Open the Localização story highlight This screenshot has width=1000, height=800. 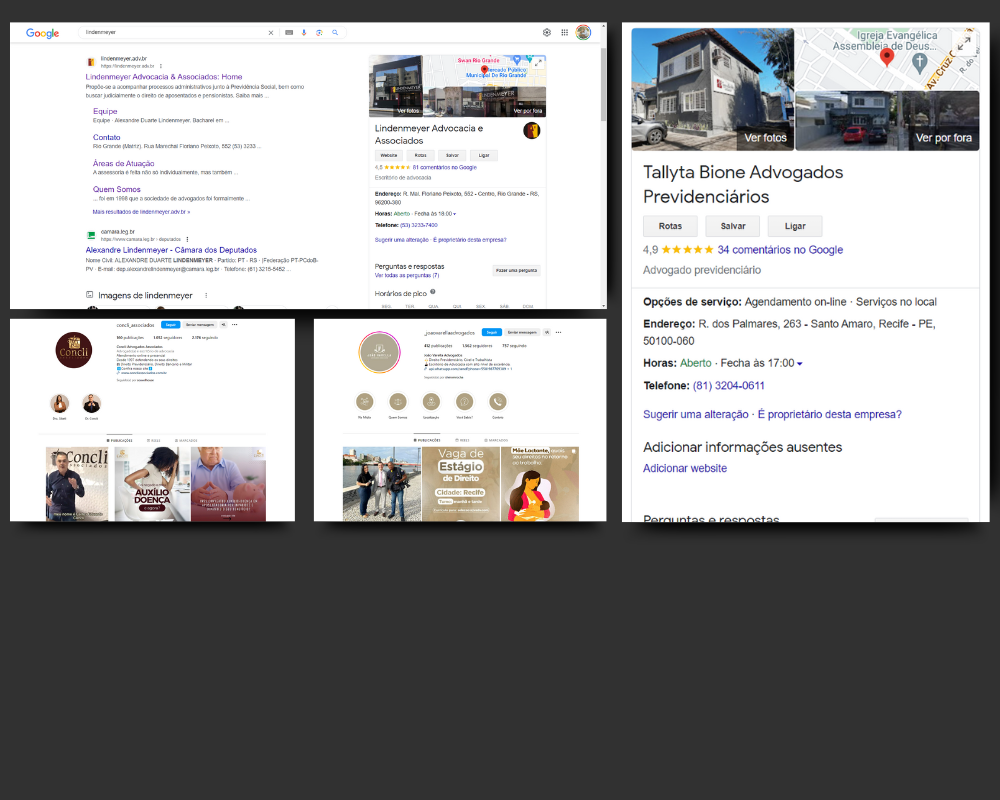point(431,401)
